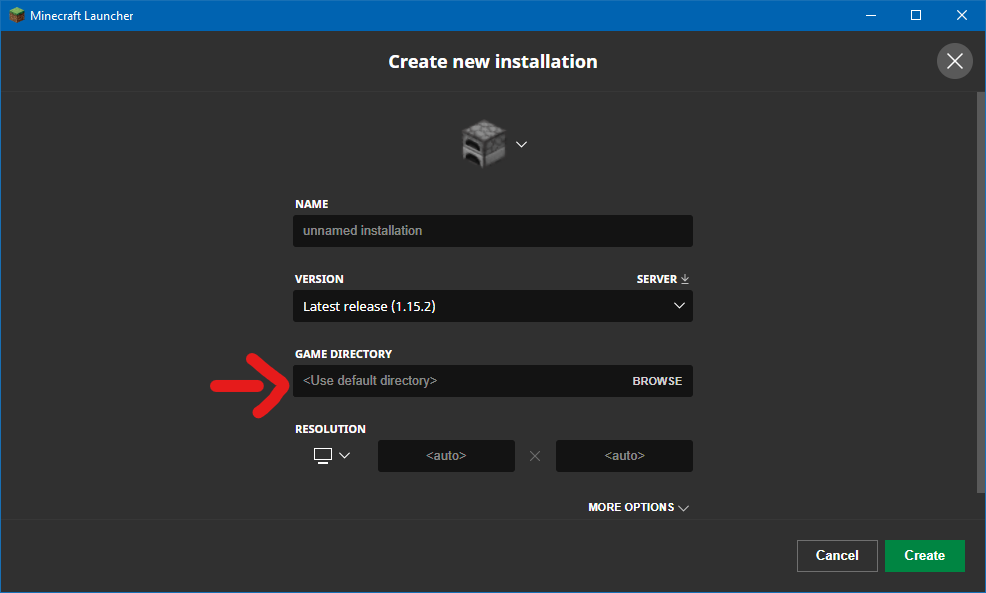
Task: Close the Create new installation dialog
Action: [x=955, y=61]
